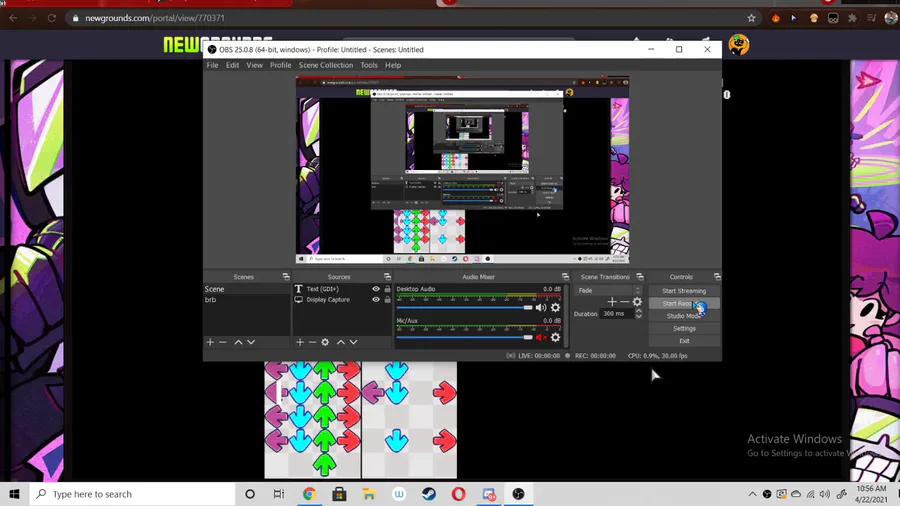This screenshot has height=506, width=900.
Task: Reload the Newgrounds page in Chrome
Action: pyautogui.click(x=52, y=18)
